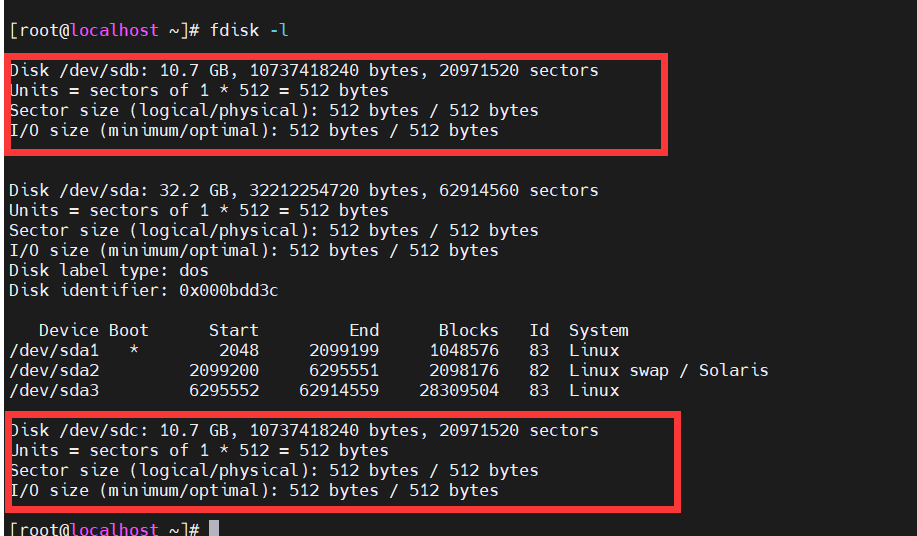Click the "End" column header

tap(364, 331)
